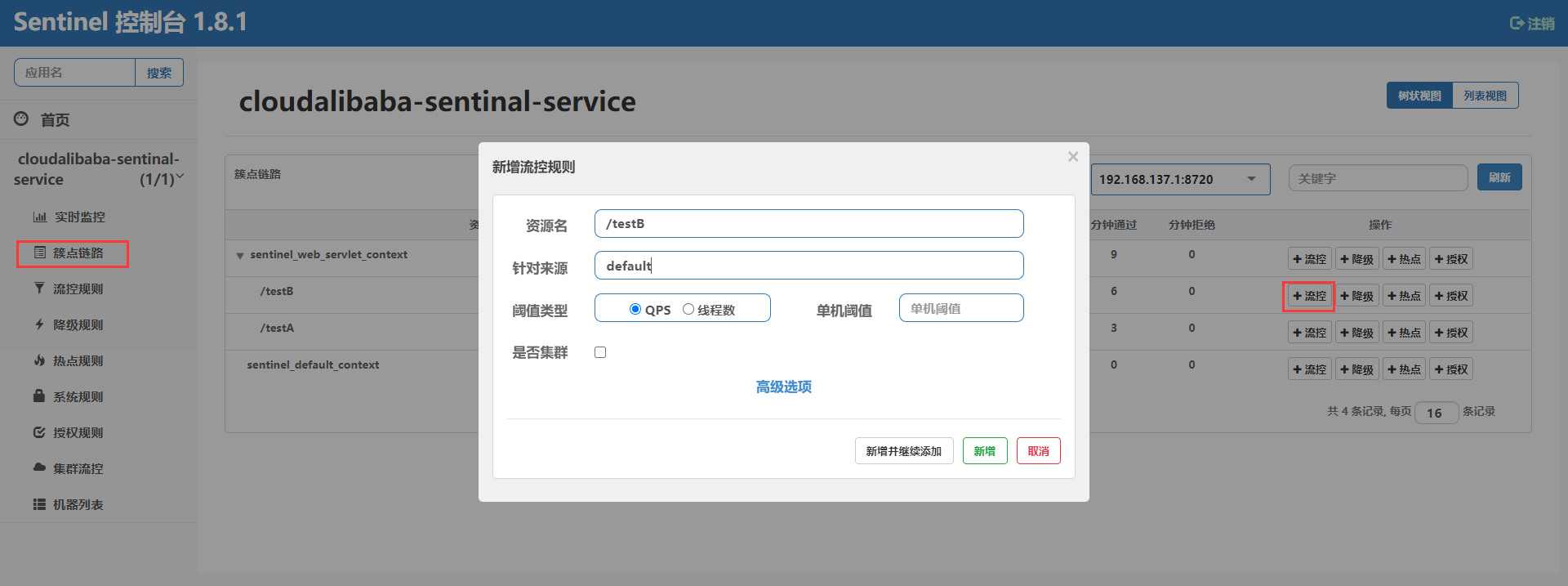This screenshot has height=586, width=1568.
Task: Add 热点 rule for /testA
Action: [1405, 333]
